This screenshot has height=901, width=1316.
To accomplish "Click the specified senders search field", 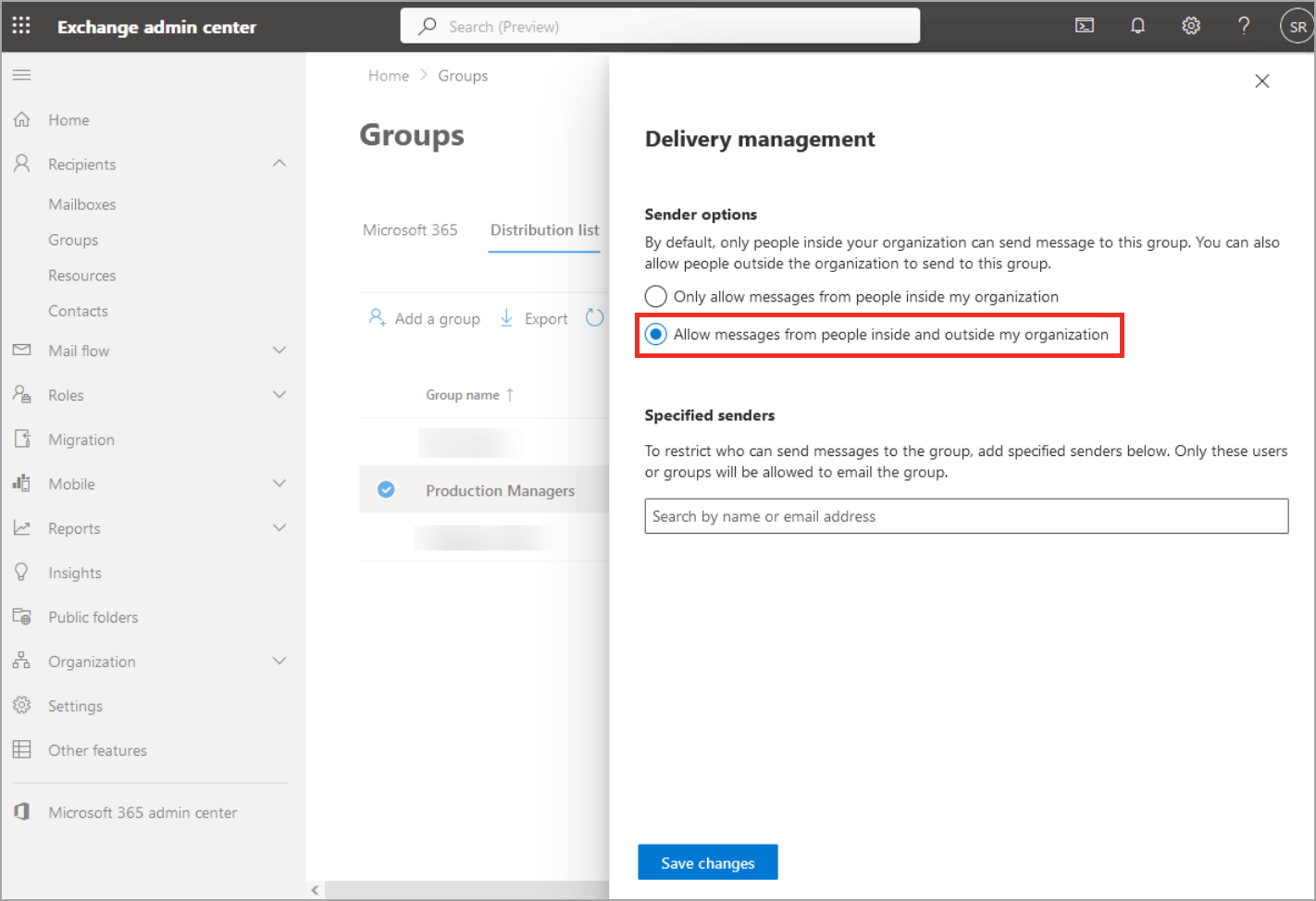I will coord(966,516).
